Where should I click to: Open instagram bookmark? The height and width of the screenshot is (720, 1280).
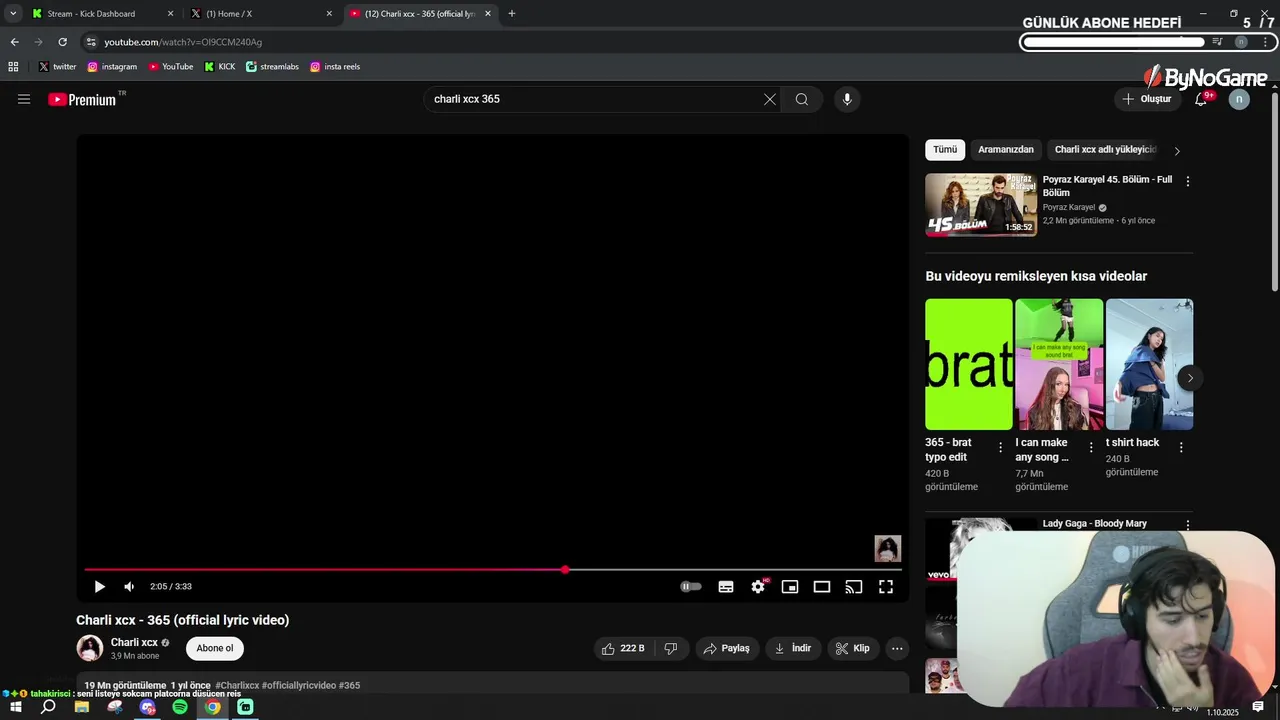(x=112, y=67)
